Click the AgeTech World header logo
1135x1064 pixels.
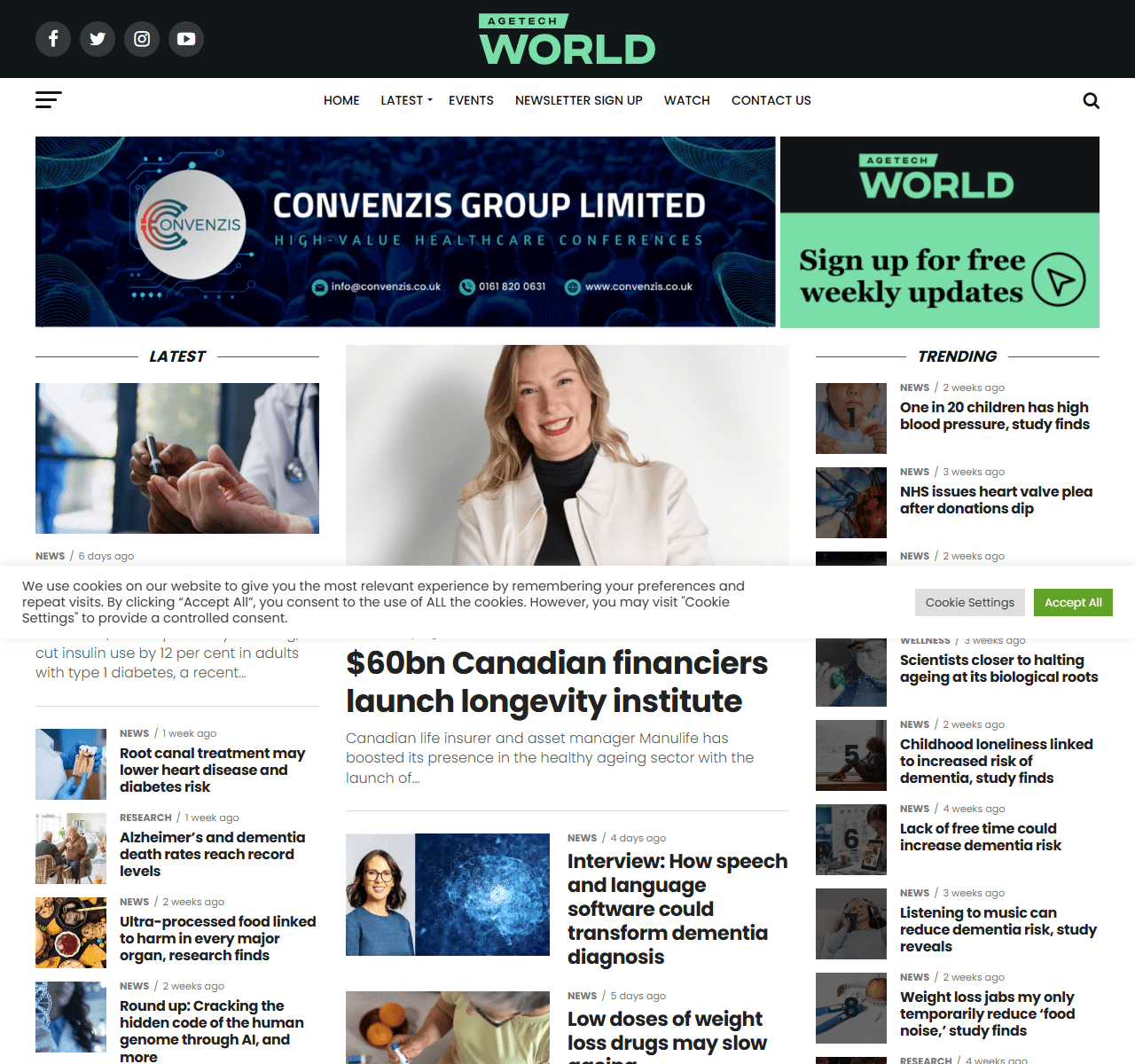click(567, 40)
